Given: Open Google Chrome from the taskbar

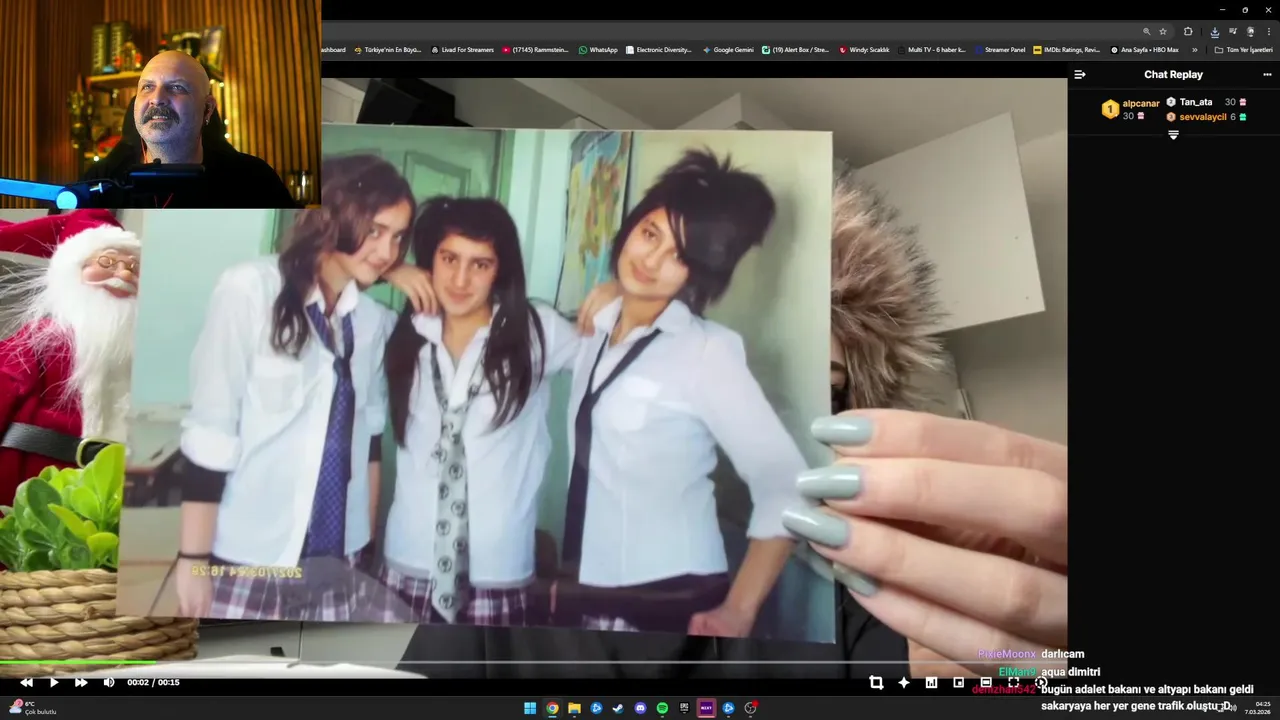Looking at the screenshot, I should coord(552,708).
